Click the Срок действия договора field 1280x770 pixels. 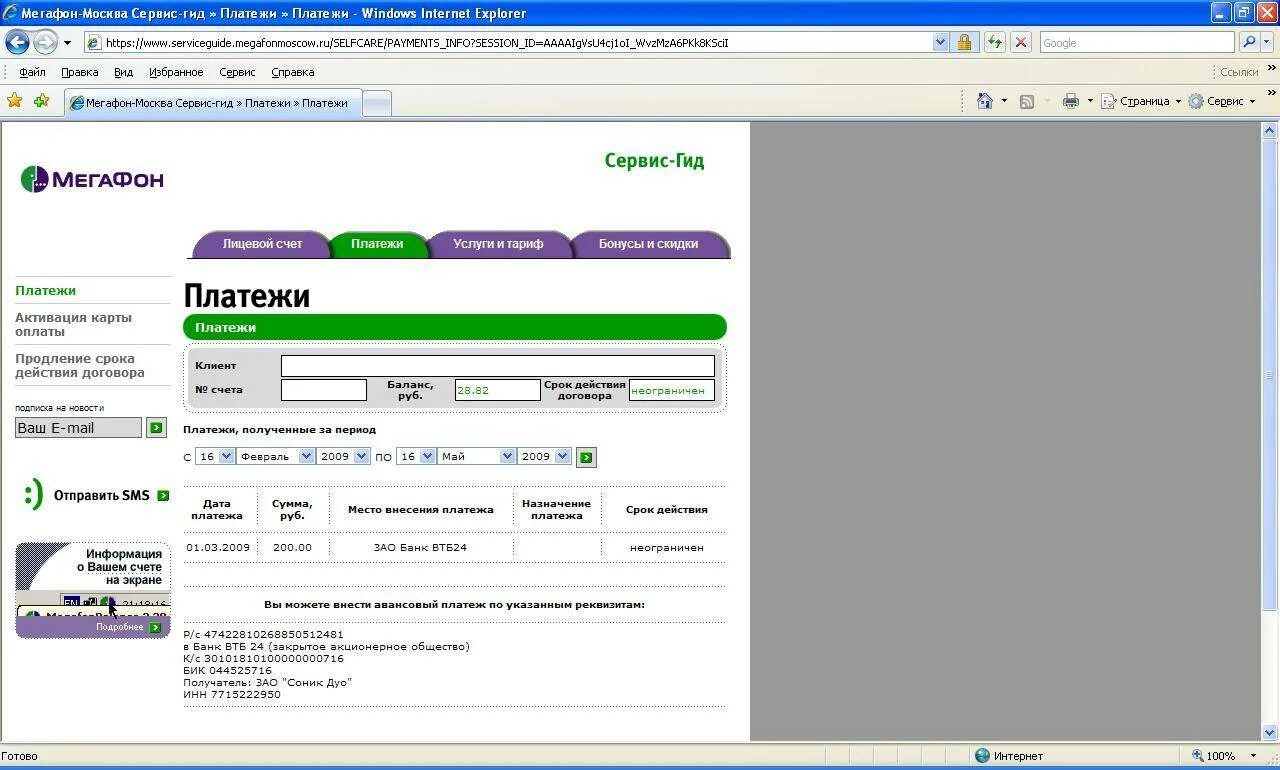(x=672, y=390)
